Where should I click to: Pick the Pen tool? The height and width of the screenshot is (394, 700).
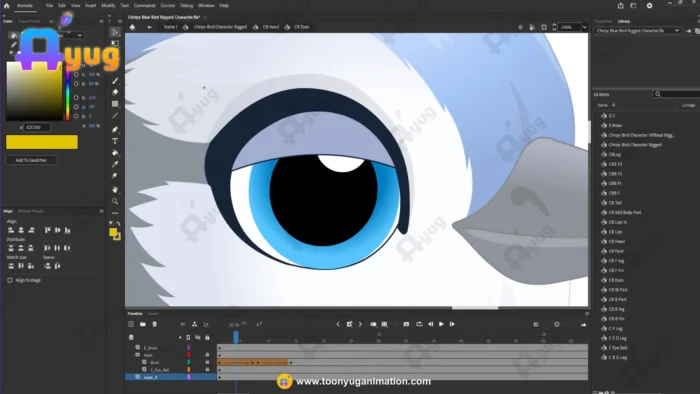click(x=115, y=129)
